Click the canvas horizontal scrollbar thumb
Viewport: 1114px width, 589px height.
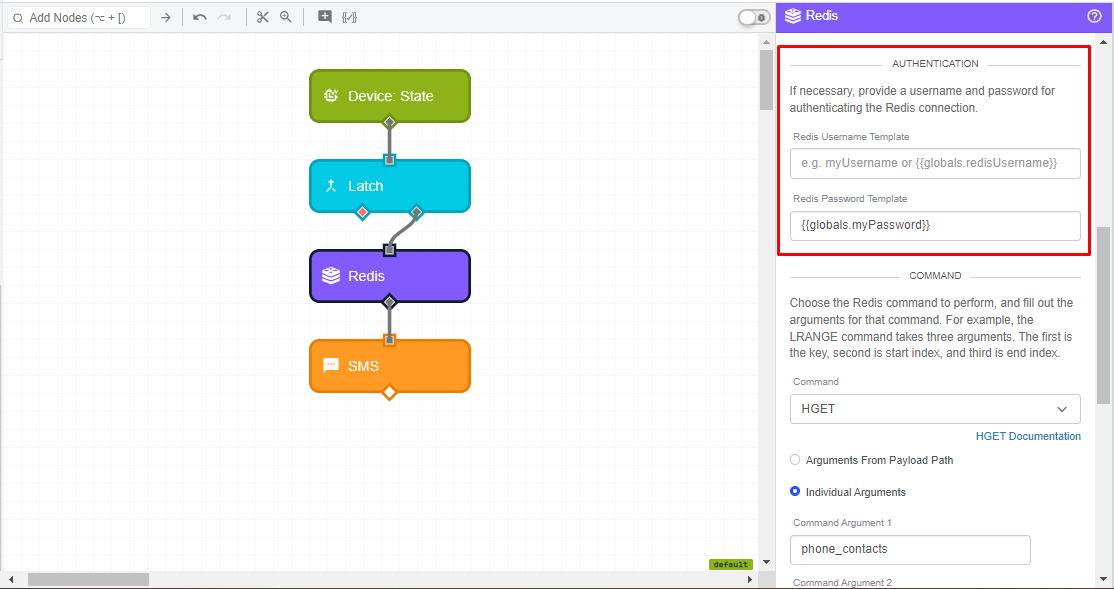[x=88, y=580]
